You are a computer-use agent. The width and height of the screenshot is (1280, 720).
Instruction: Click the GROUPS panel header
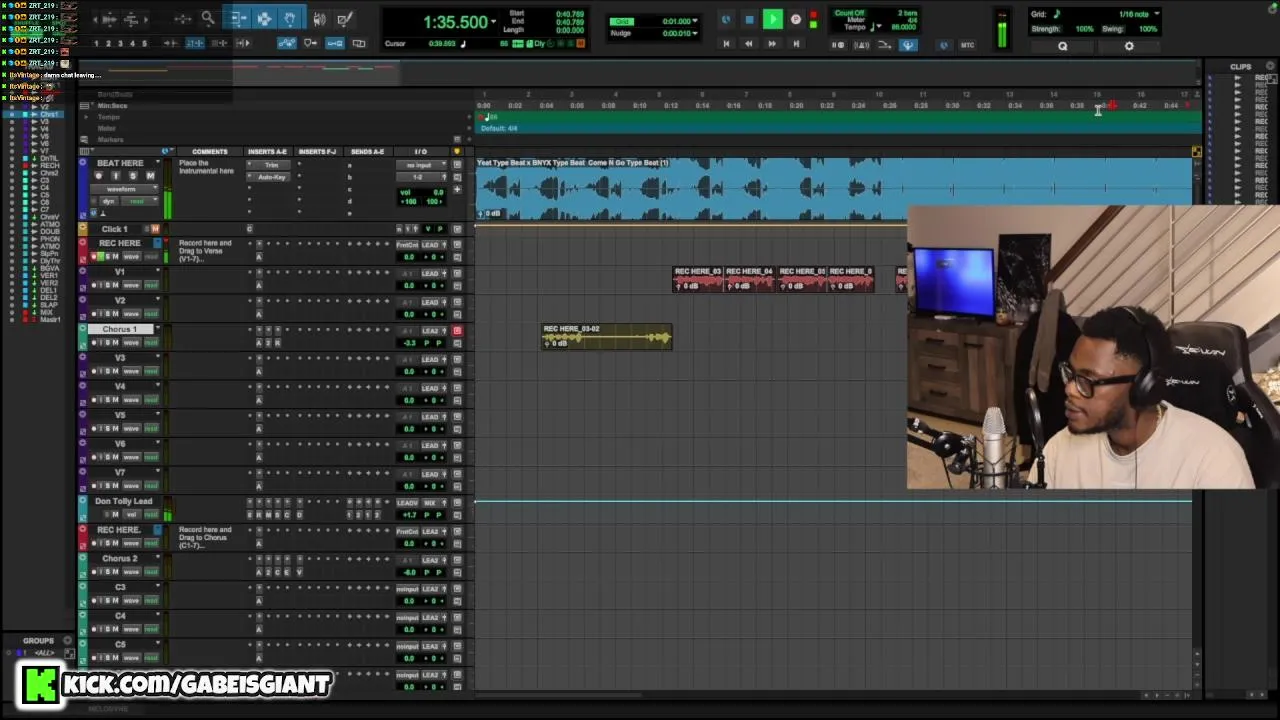pos(38,640)
